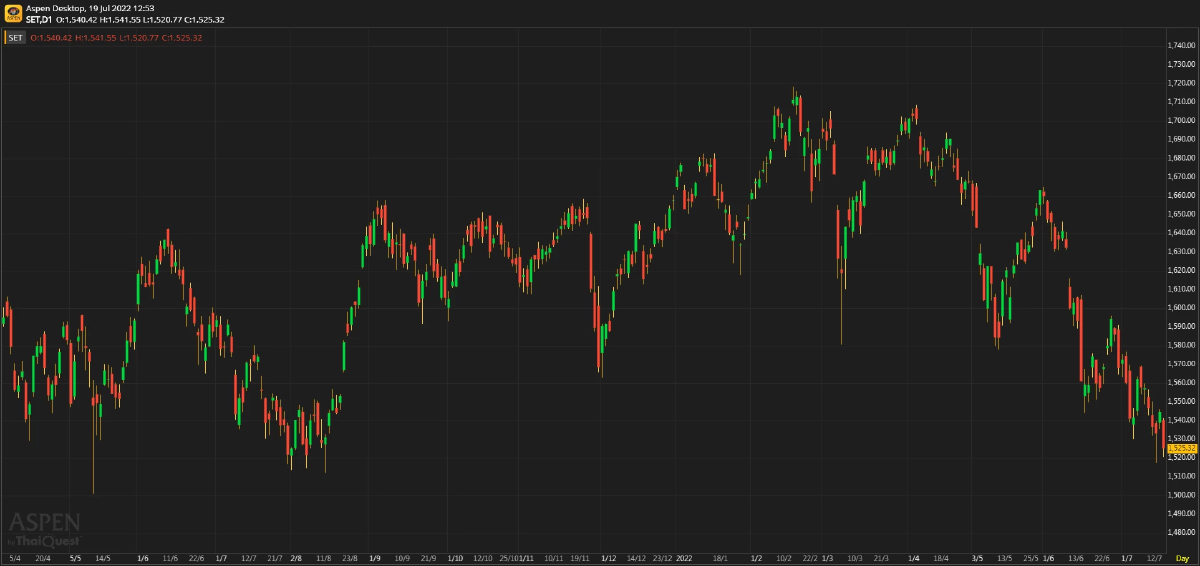Click the red C:1,525.32 legend value

[x=181, y=37]
